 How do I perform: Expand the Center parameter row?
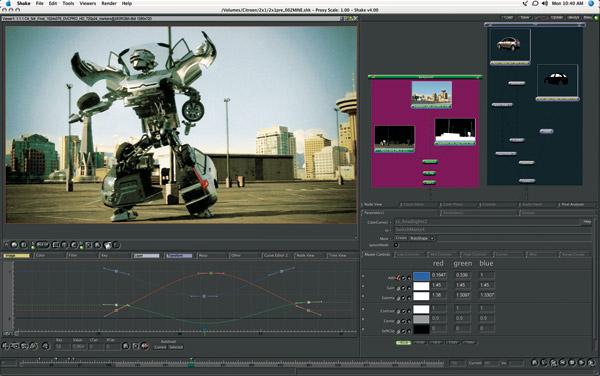363,319
